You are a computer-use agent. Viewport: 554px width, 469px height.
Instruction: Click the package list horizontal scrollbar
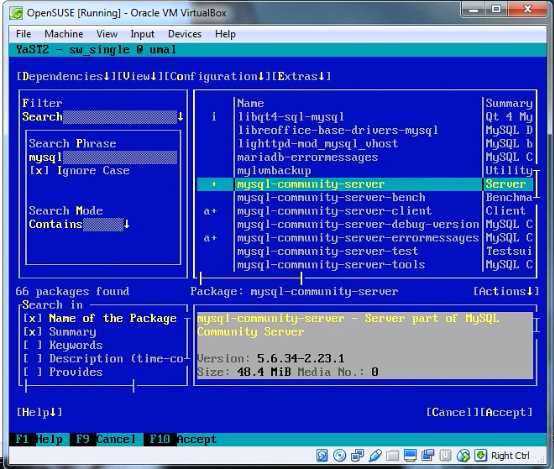coord(251,278)
